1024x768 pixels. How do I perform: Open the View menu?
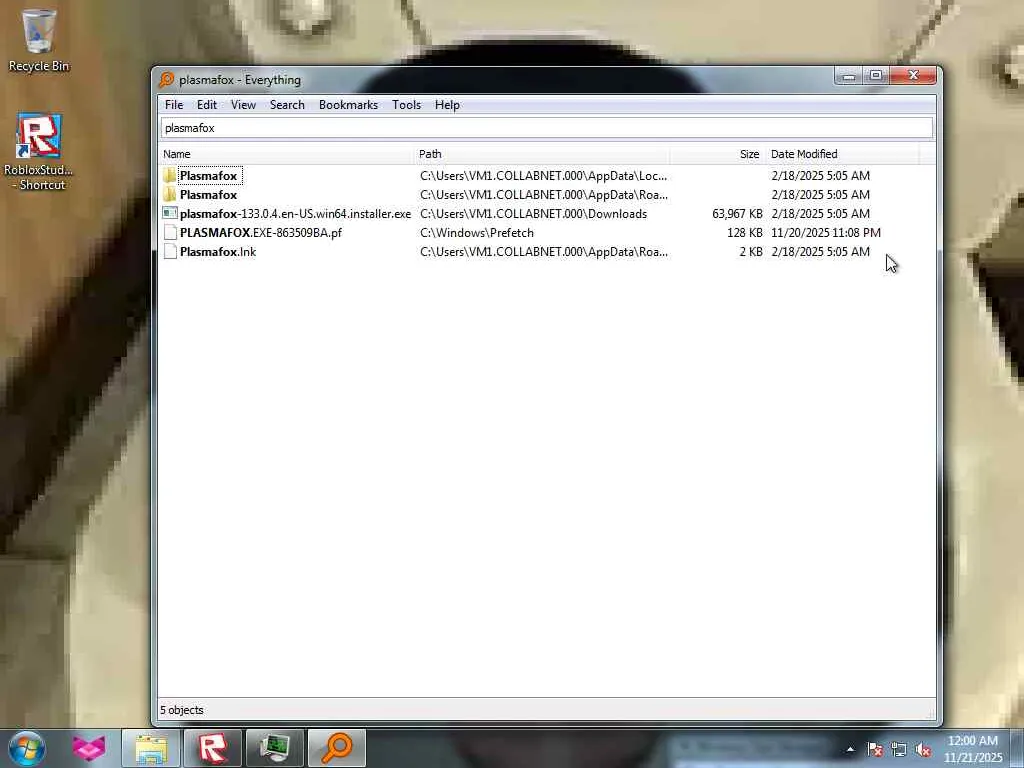click(243, 104)
